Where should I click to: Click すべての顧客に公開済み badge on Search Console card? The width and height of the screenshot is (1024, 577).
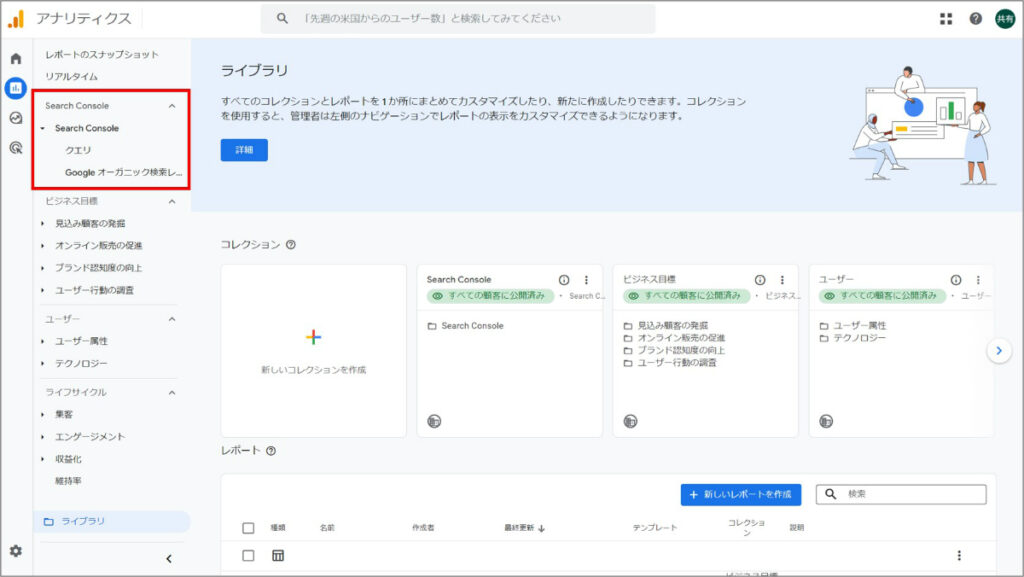[x=490, y=296]
